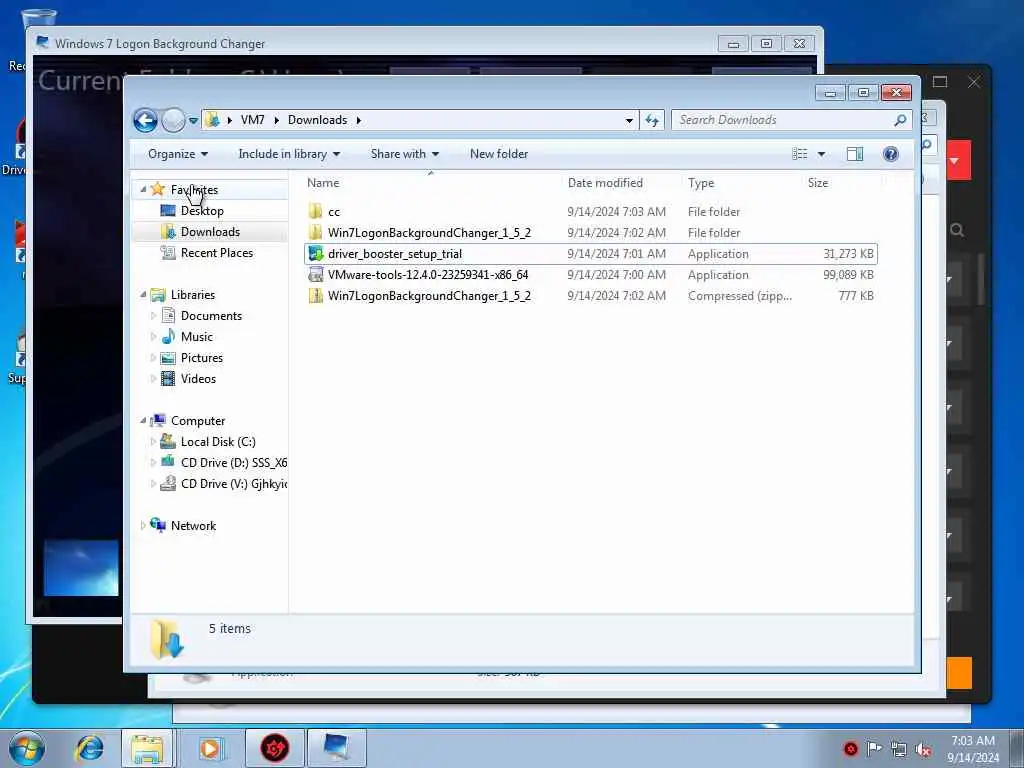Viewport: 1024px width, 768px height.
Task: Collapse the Computer section
Action: [143, 421]
